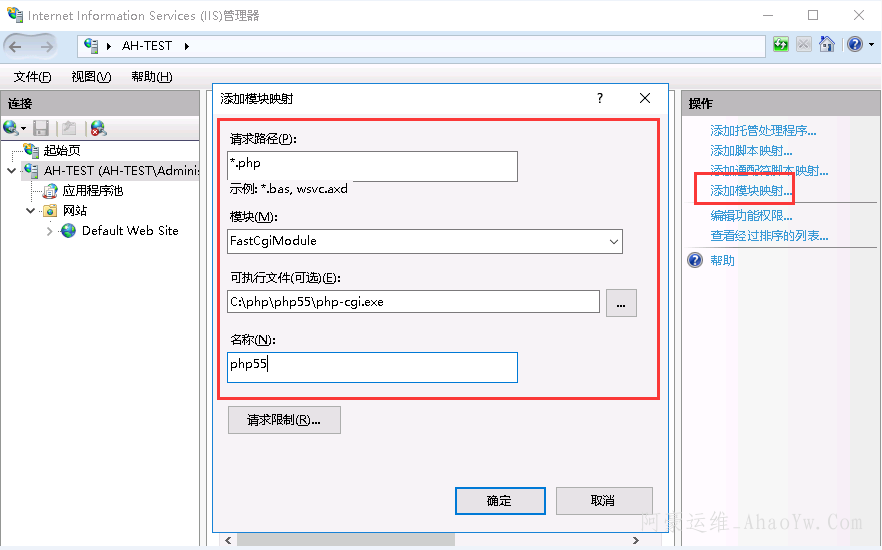This screenshot has width=882, height=550.
Task: Open the 视图(V) menu
Action: pyautogui.click(x=91, y=77)
